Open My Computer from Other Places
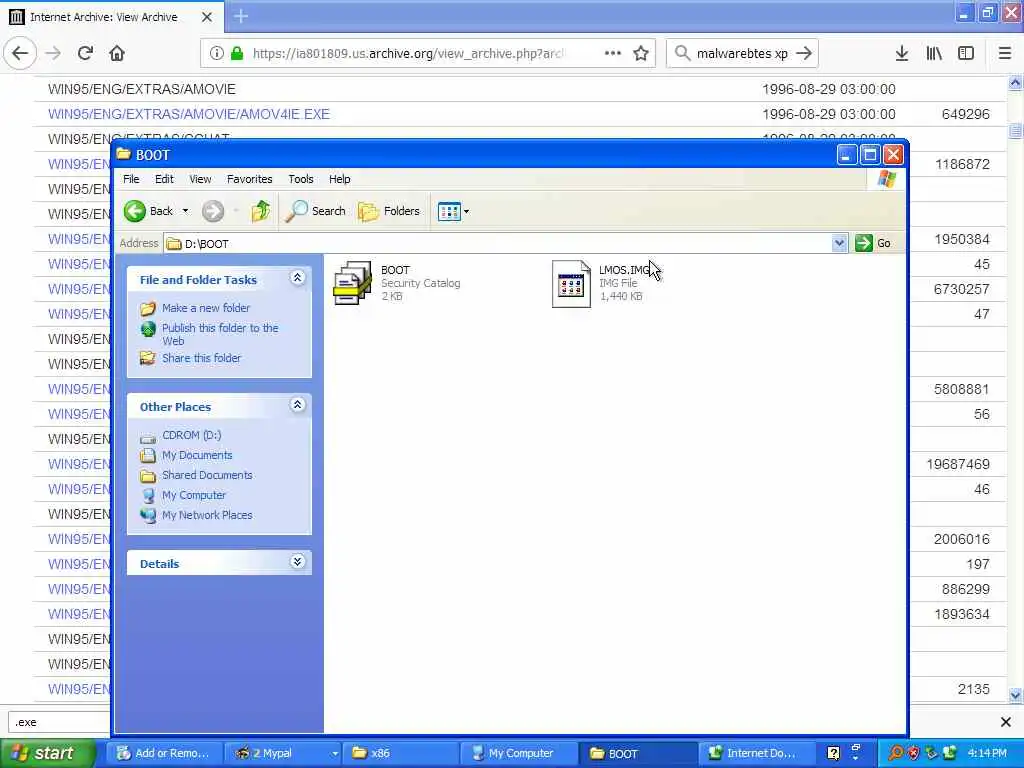The height and width of the screenshot is (768, 1024). [x=193, y=495]
